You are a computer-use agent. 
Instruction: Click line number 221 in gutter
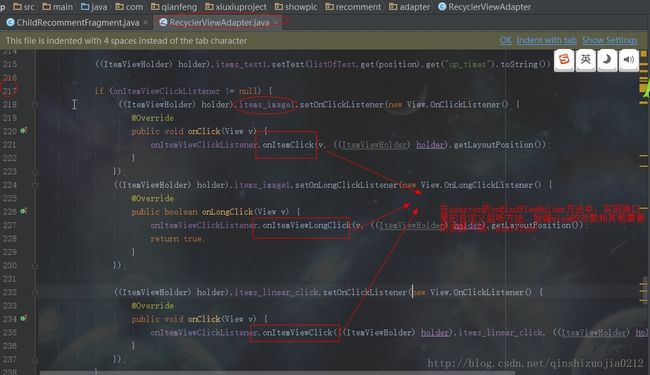click(x=10, y=145)
